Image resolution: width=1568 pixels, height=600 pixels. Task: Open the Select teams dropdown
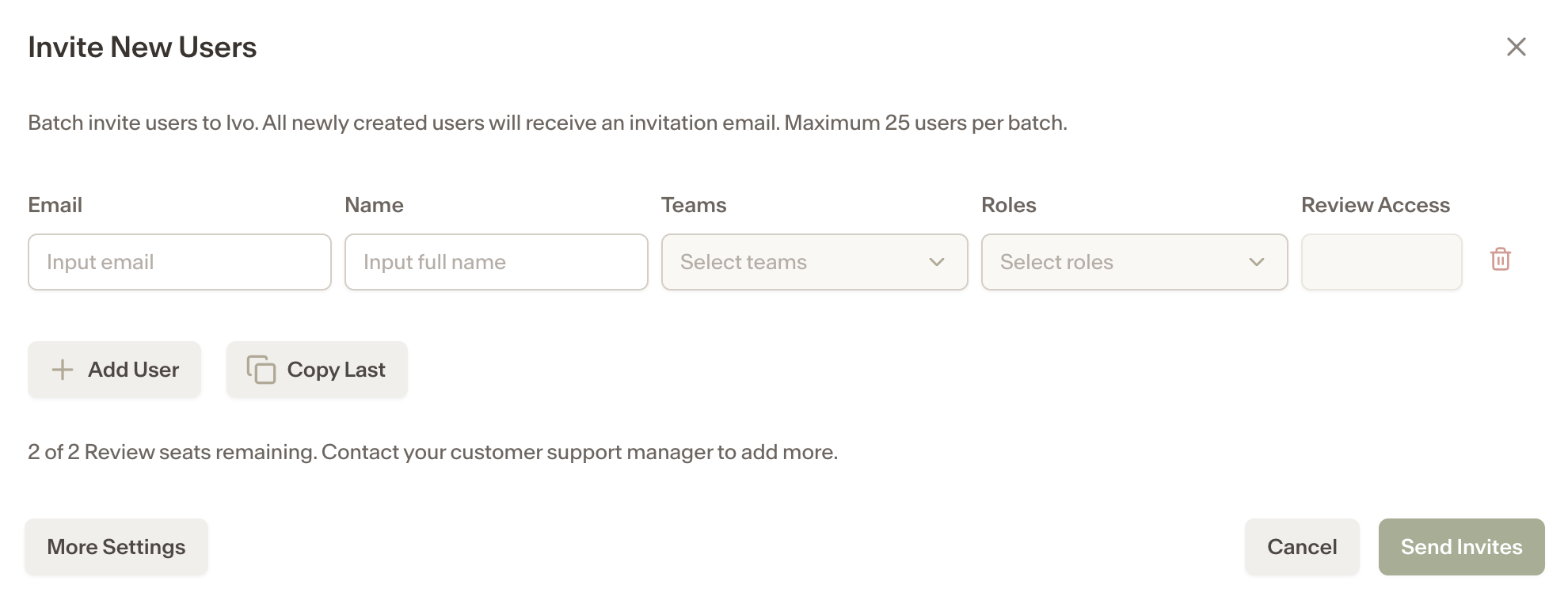tap(814, 262)
